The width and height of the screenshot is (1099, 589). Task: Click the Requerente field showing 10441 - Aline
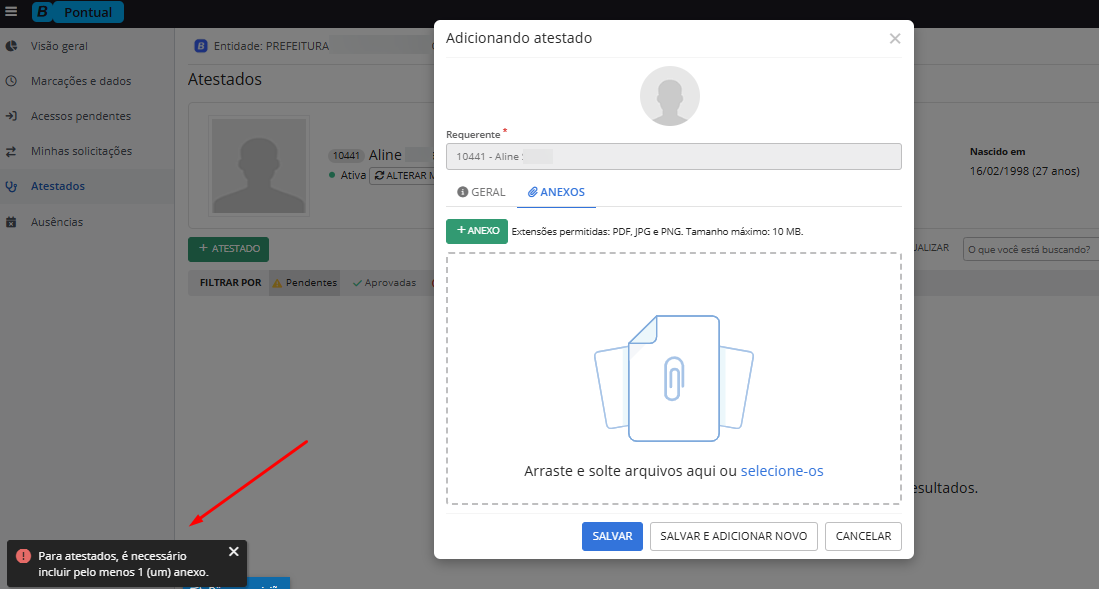point(674,156)
